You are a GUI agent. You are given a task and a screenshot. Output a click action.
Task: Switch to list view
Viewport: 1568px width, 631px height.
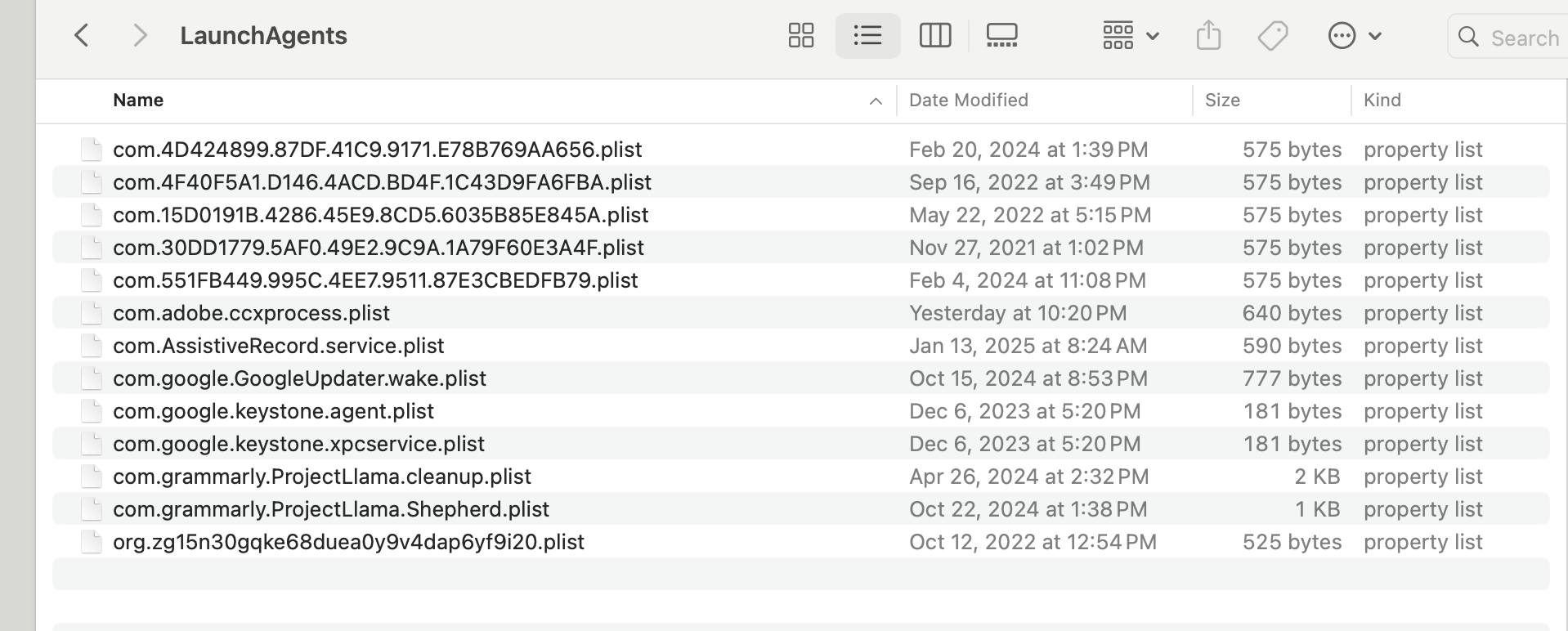867,36
